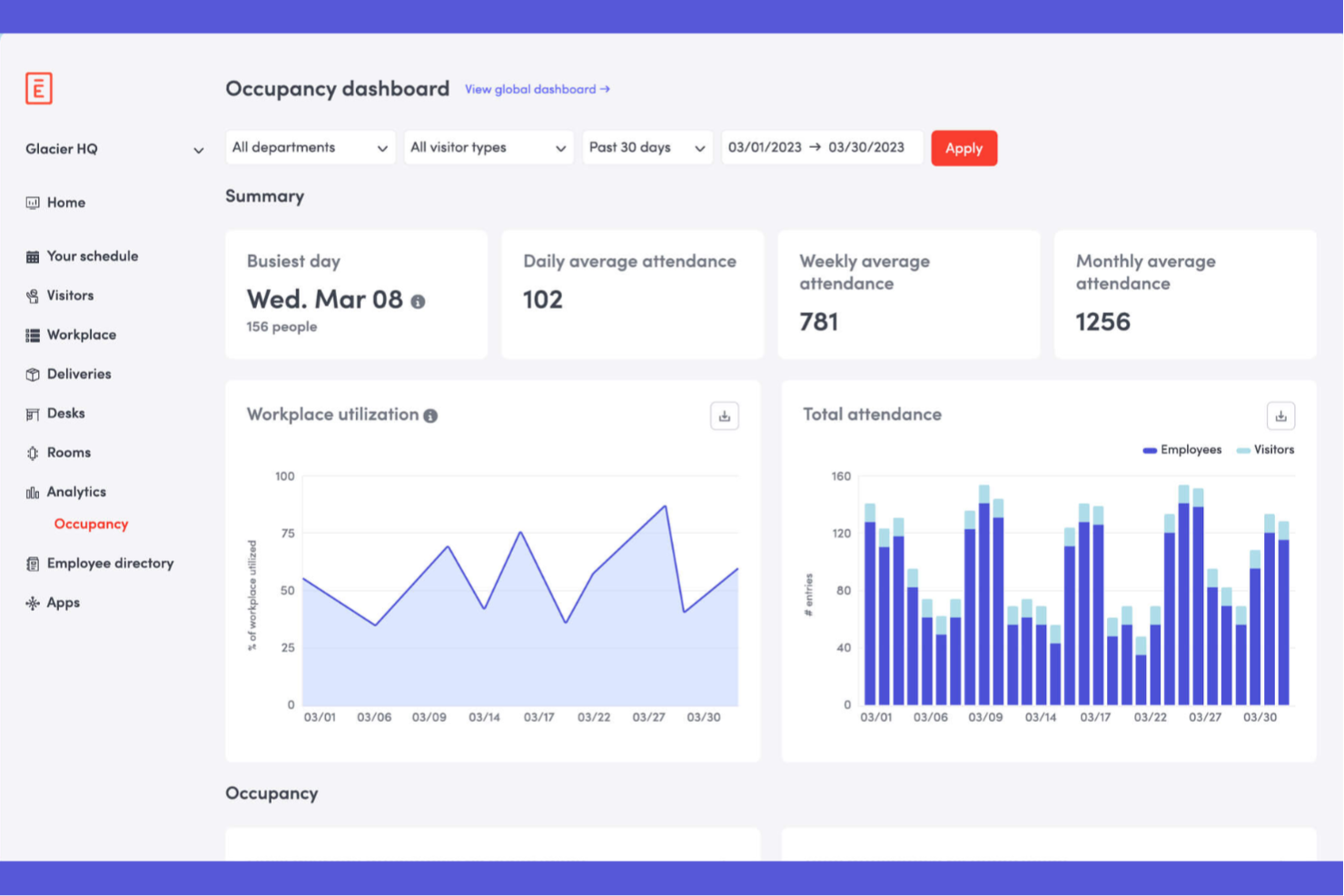Click the Visitors icon in sidebar
This screenshot has width=1344, height=896.
coord(33,296)
